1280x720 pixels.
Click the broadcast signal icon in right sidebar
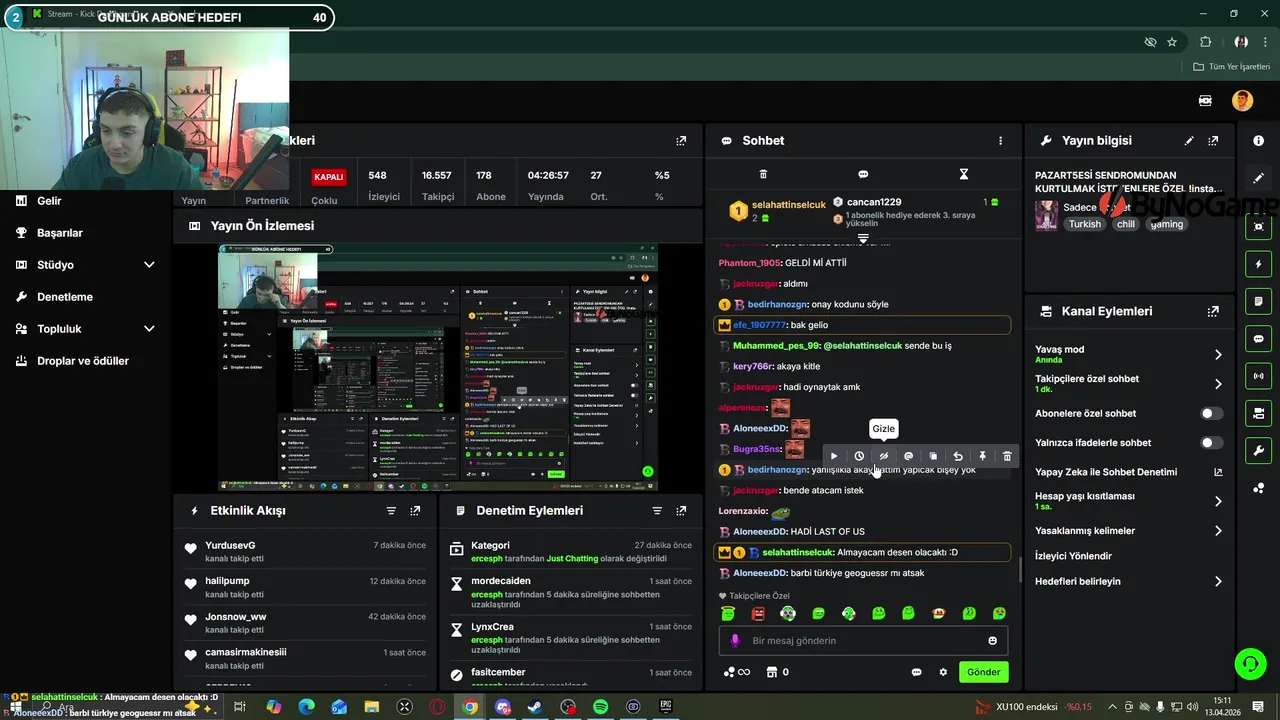pos(1258,376)
